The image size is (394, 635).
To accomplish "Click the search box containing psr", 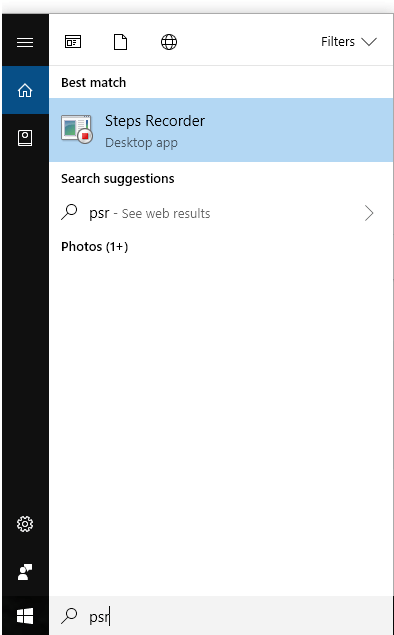I will click(221, 616).
